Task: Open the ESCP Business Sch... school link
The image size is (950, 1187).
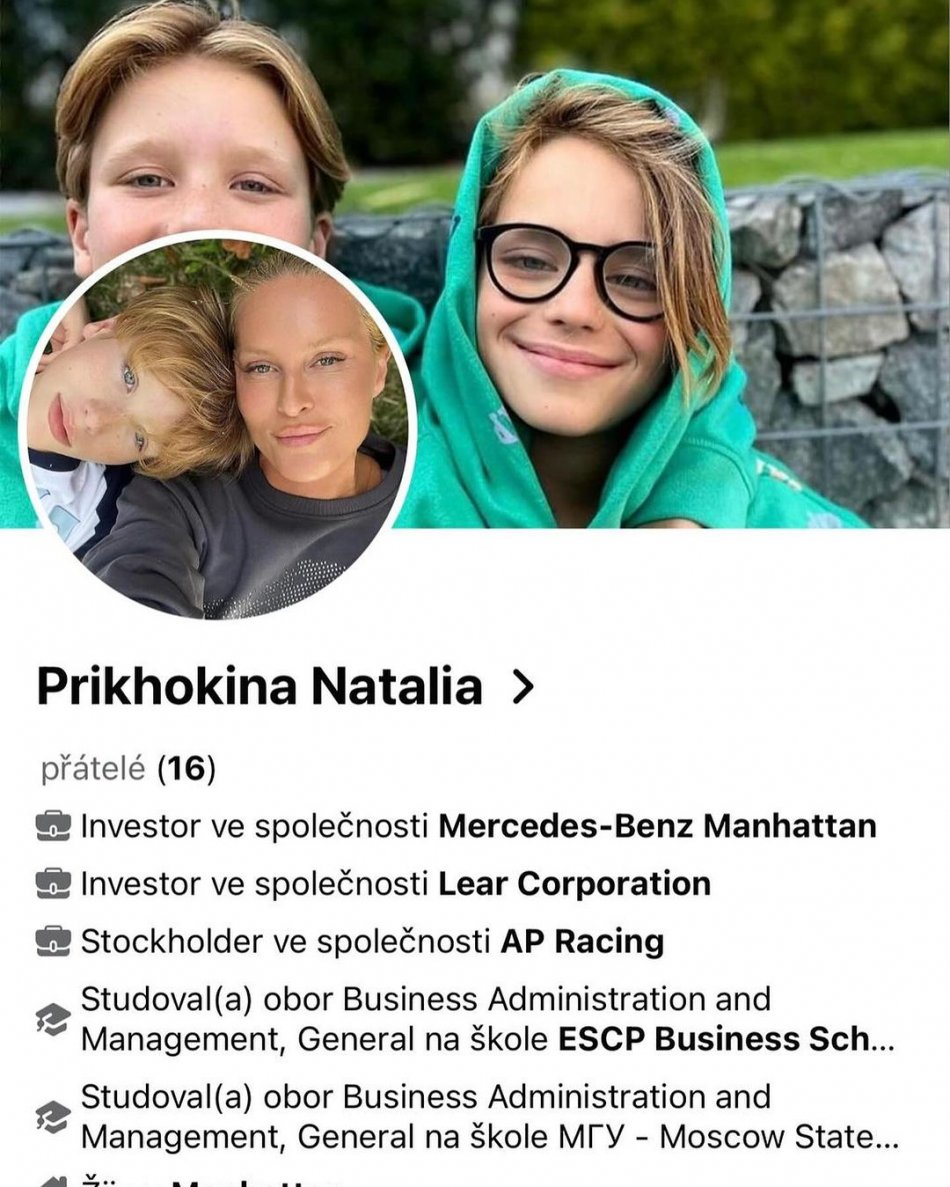Action: pos(727,1039)
